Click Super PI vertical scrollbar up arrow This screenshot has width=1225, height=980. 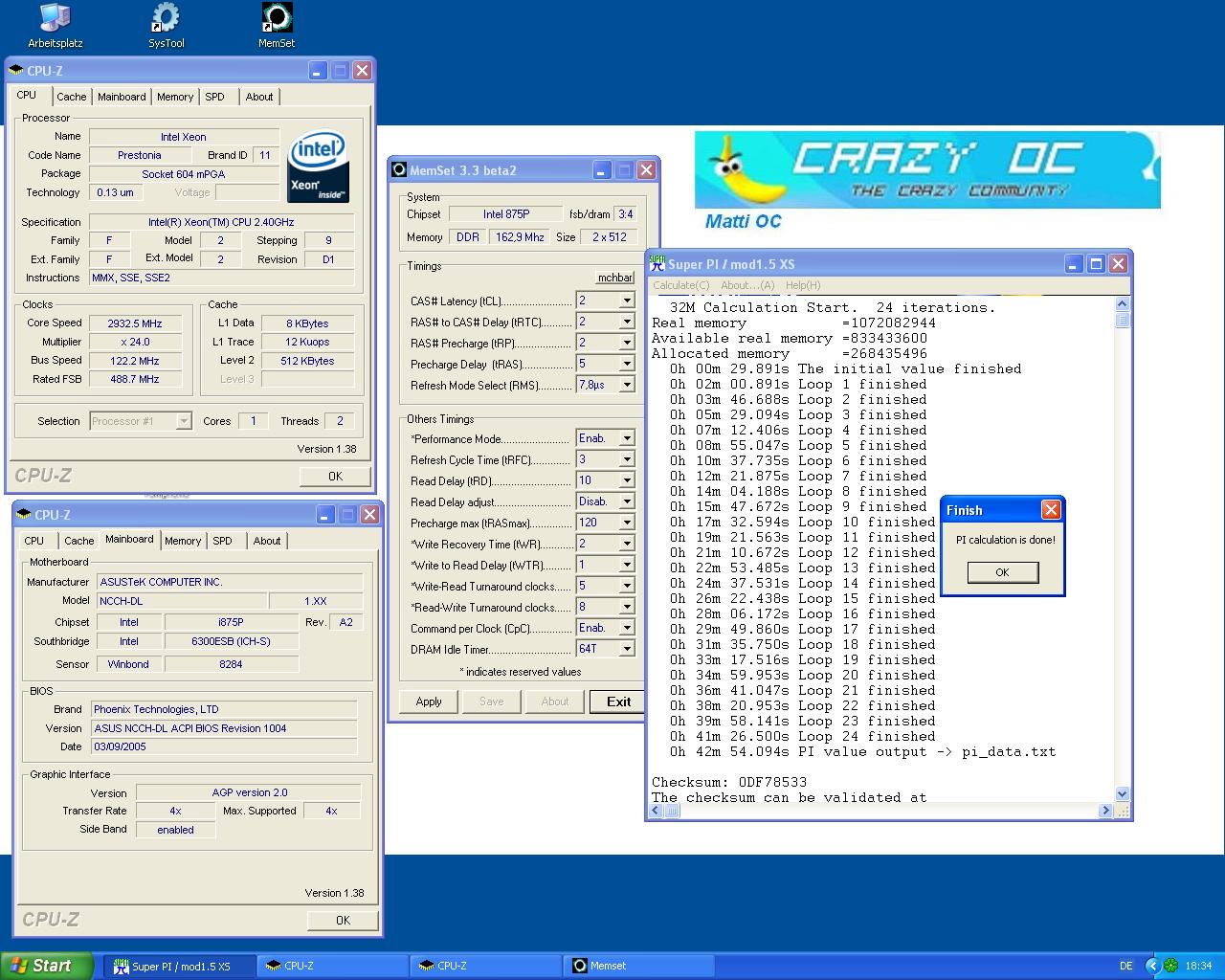(x=1123, y=303)
